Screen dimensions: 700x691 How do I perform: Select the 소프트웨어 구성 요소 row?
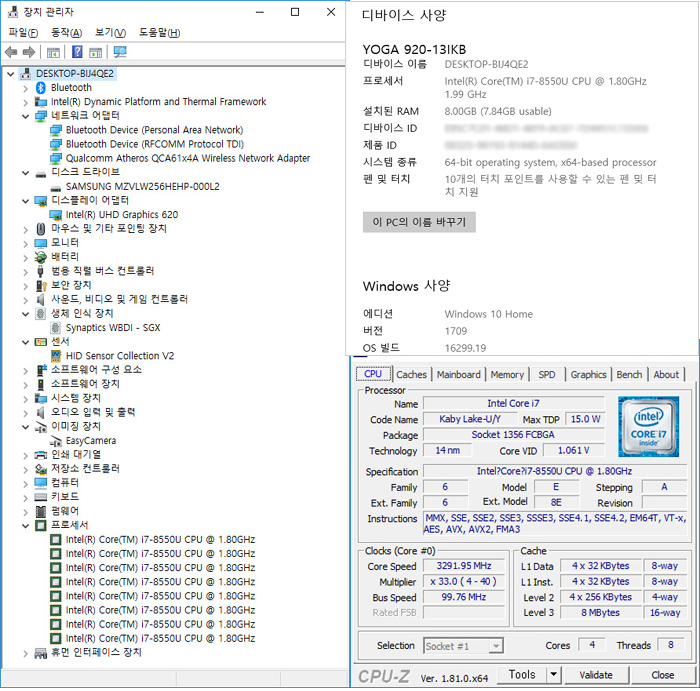pos(96,370)
